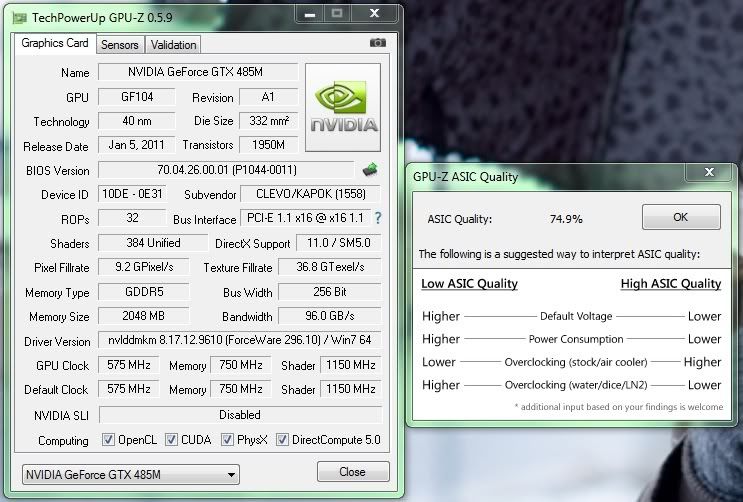Screen dimensions: 743x502
Task: Click the Transistors field 1950M
Action: coord(269,145)
